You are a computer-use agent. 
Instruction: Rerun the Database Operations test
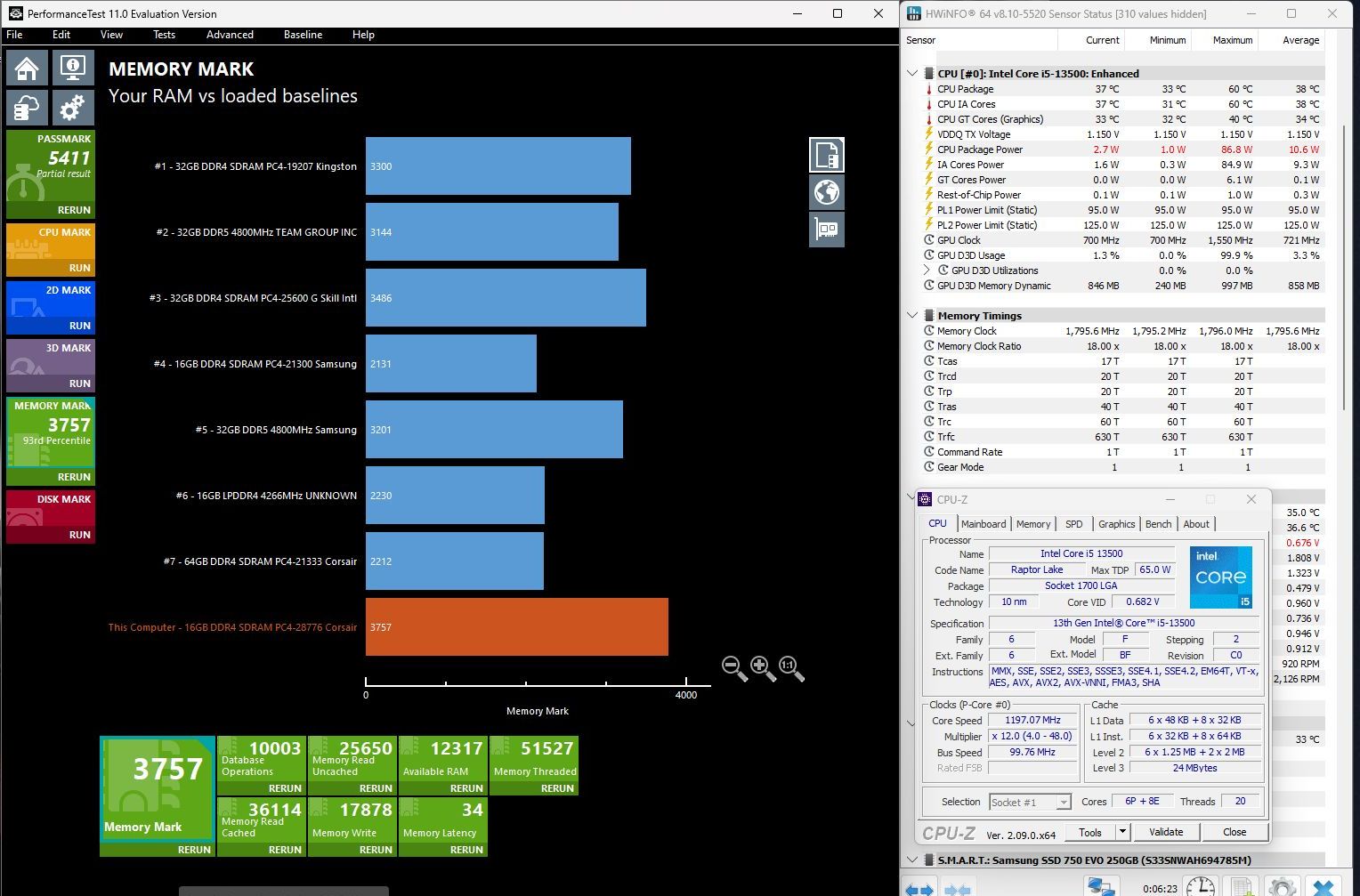[x=285, y=788]
